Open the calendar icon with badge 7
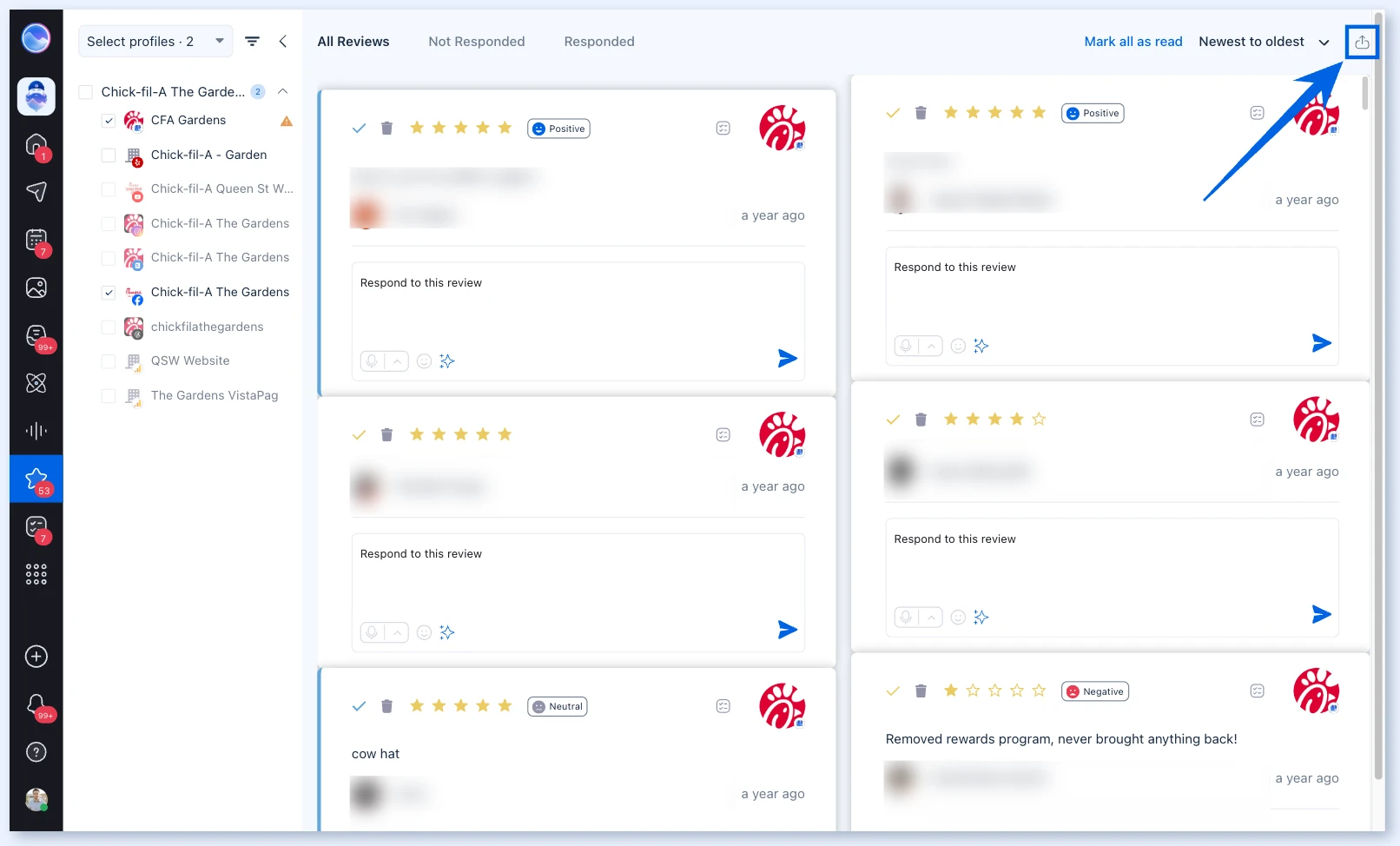Image resolution: width=1400 pixels, height=846 pixels. pos(36,240)
